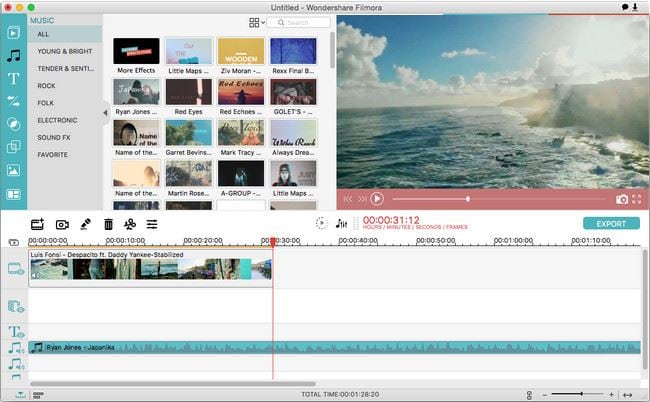The image size is (650, 402).
Task: Select the ALL music category
Action: coord(65,34)
